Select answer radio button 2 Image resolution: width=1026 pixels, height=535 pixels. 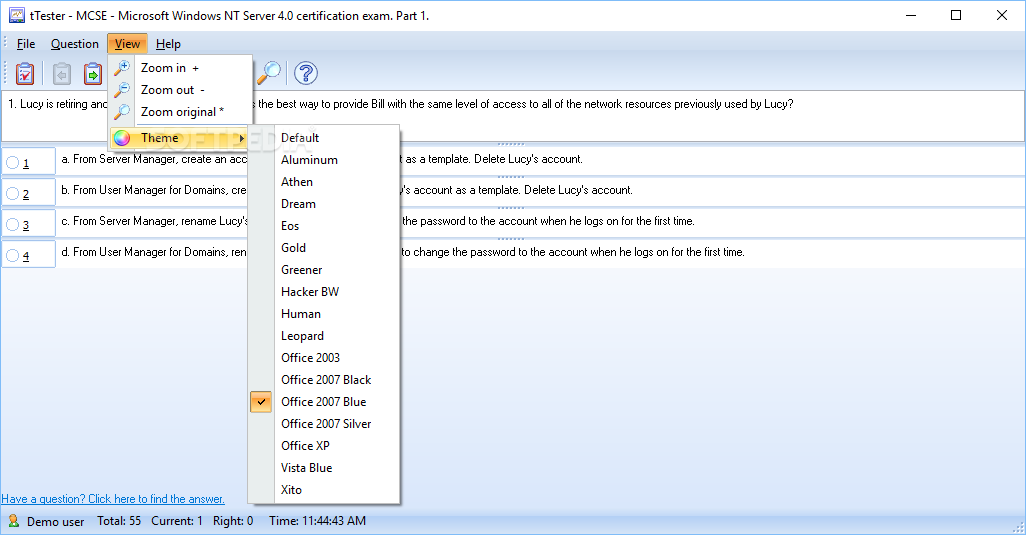[12, 193]
